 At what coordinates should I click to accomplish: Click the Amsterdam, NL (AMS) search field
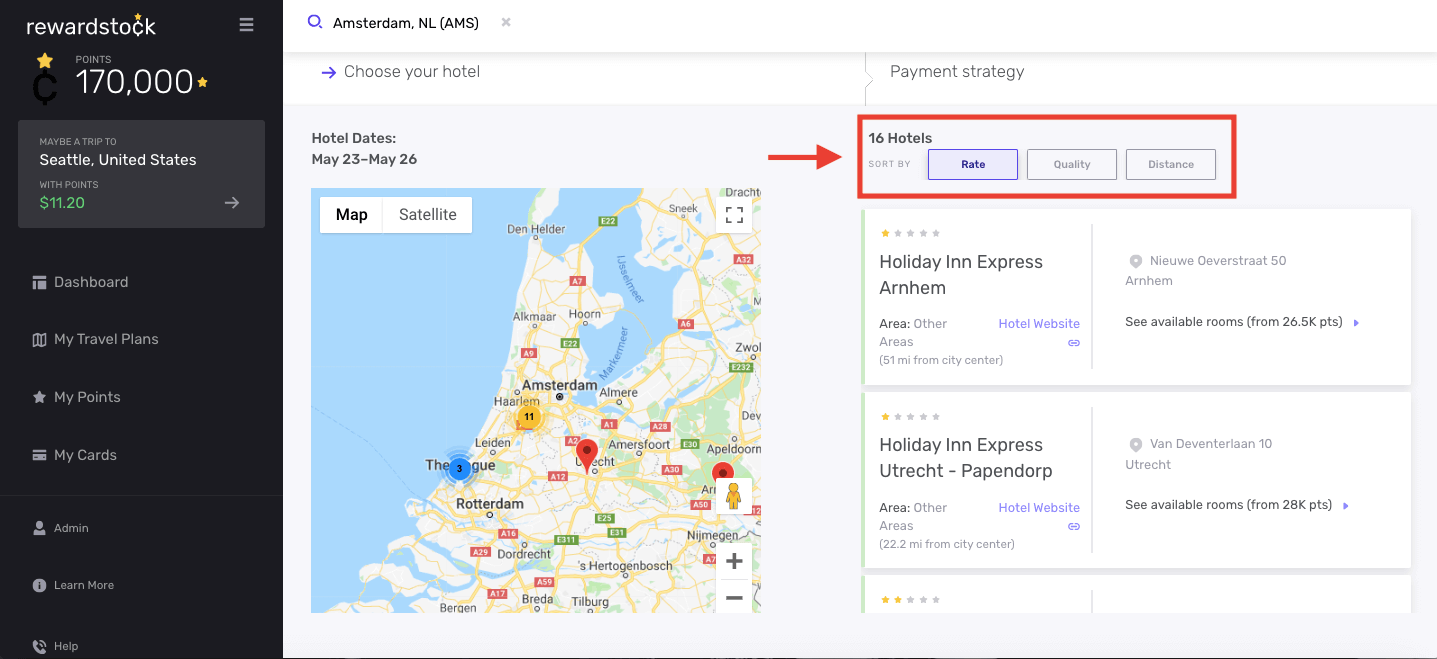pos(406,23)
